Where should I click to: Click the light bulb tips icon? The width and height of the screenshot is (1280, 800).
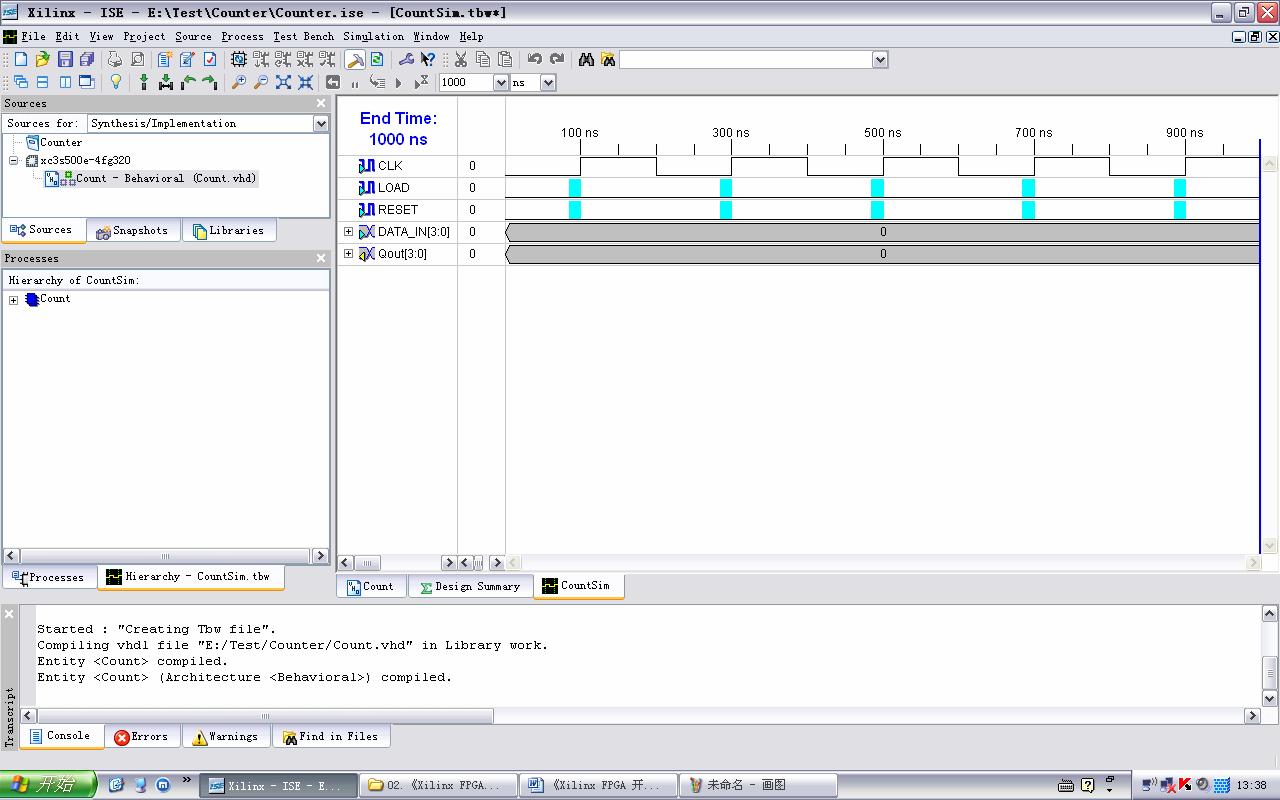(115, 82)
